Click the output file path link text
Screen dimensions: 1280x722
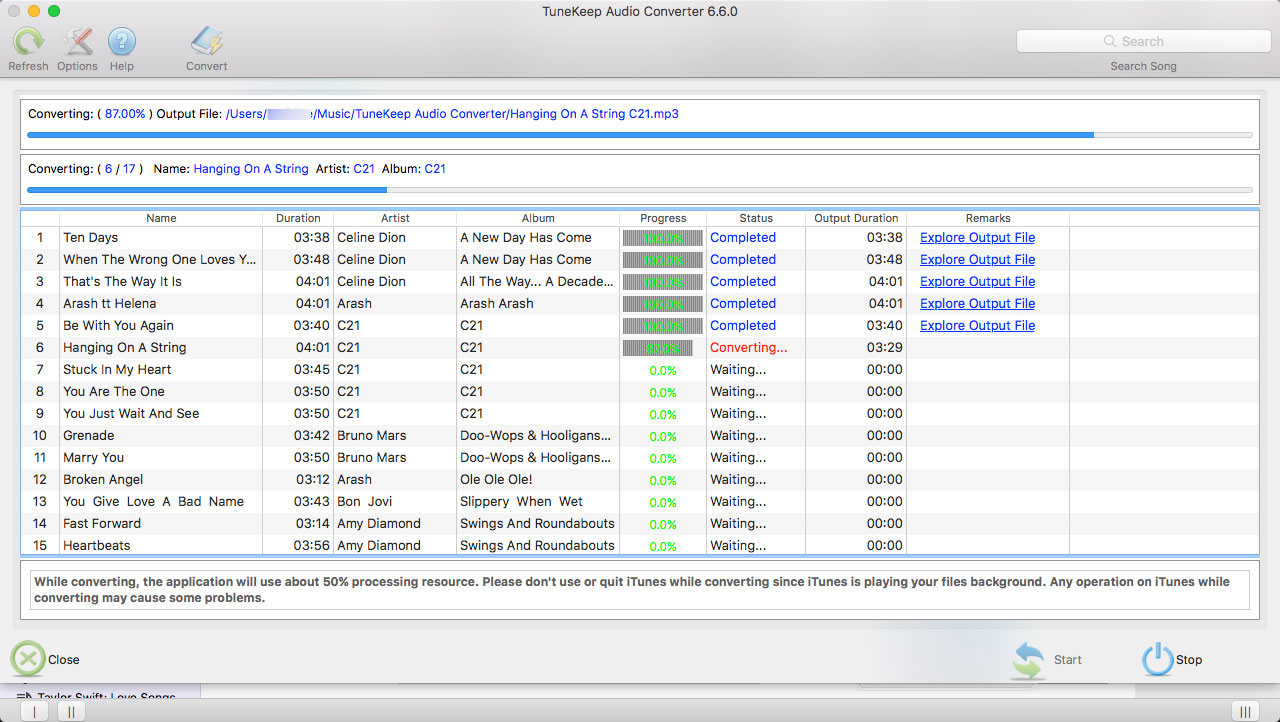(x=452, y=114)
